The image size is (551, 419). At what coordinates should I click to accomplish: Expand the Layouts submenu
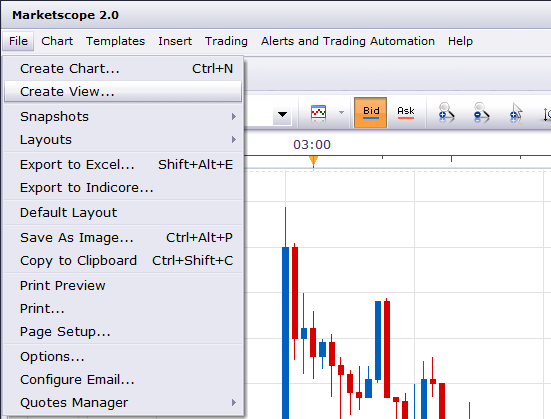pos(123,140)
